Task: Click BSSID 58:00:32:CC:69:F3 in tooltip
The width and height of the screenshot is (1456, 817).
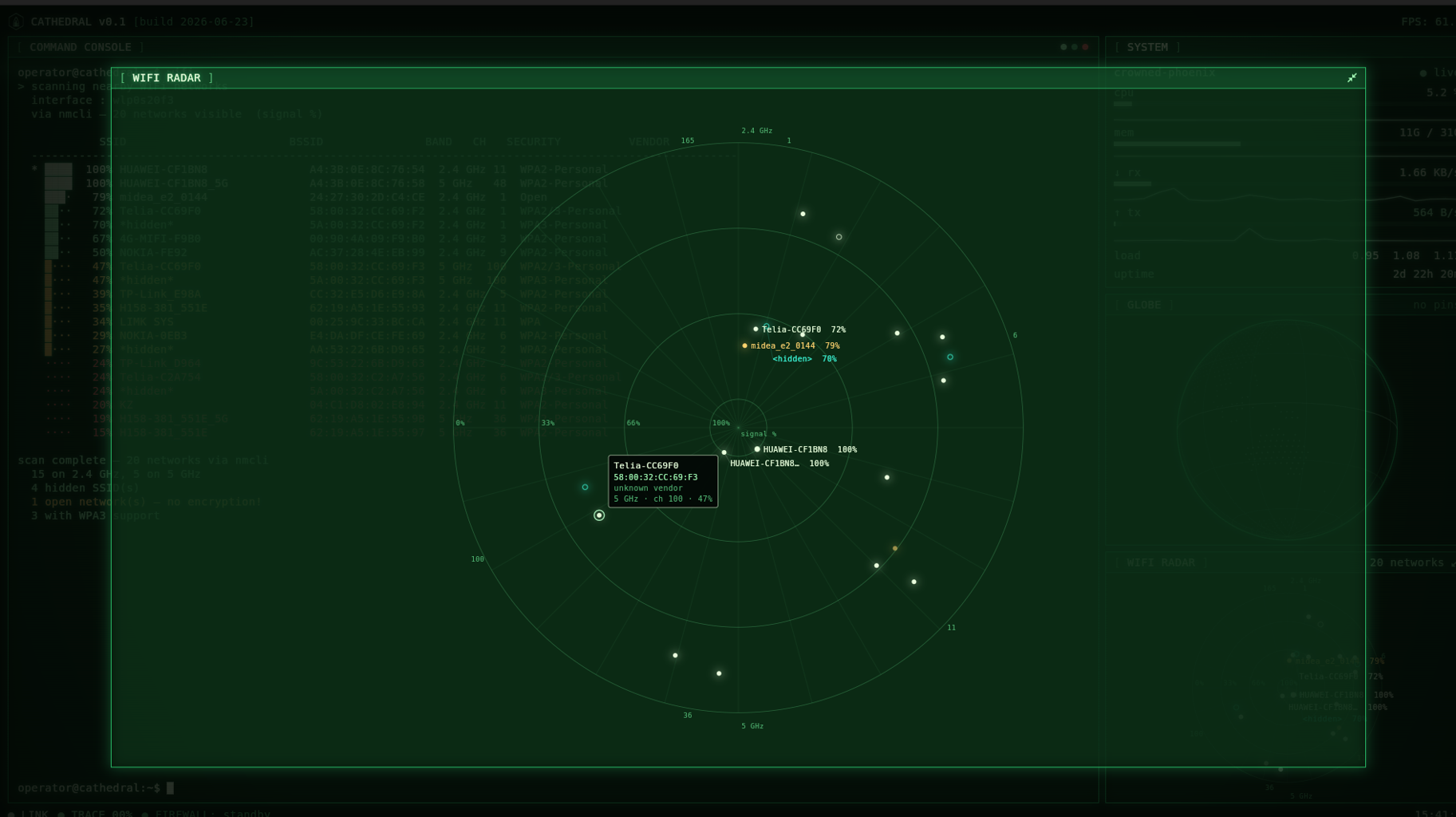Action: (655, 477)
